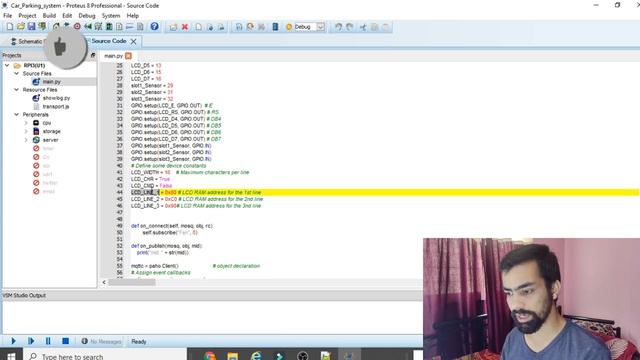Click the LCD_WIDTH code line
The image size is (640, 360).
[190, 172]
